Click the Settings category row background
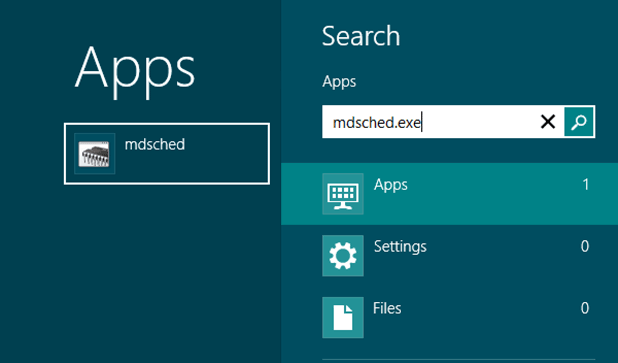This screenshot has width=618, height=363. [x=449, y=255]
